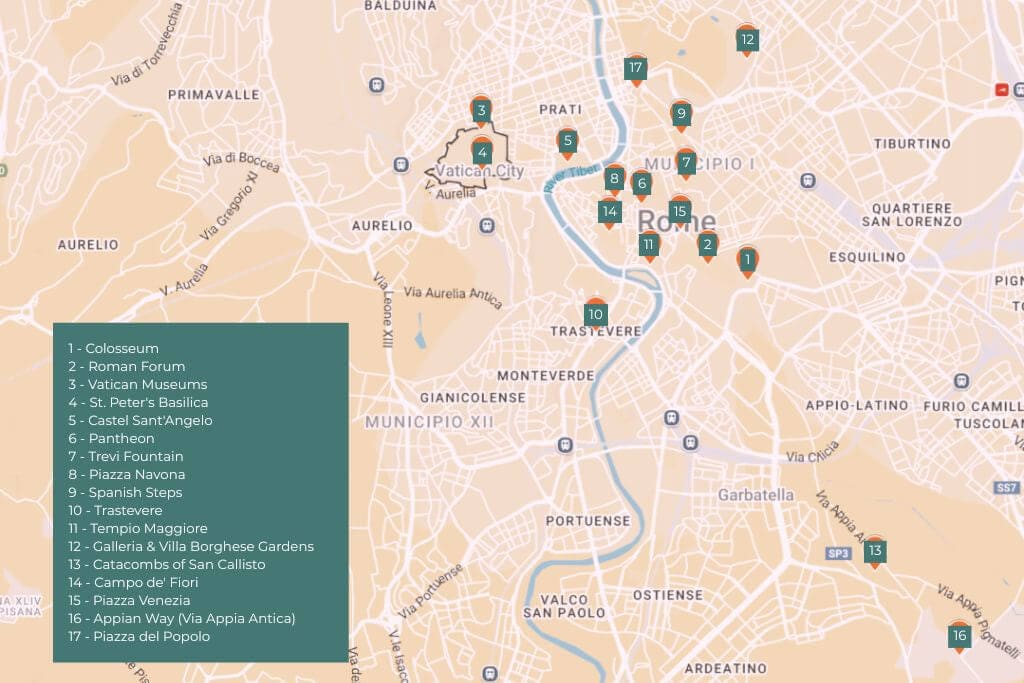
Task: Click "5 - Castel Sant'Angelo" legend entry
Action: 140,421
